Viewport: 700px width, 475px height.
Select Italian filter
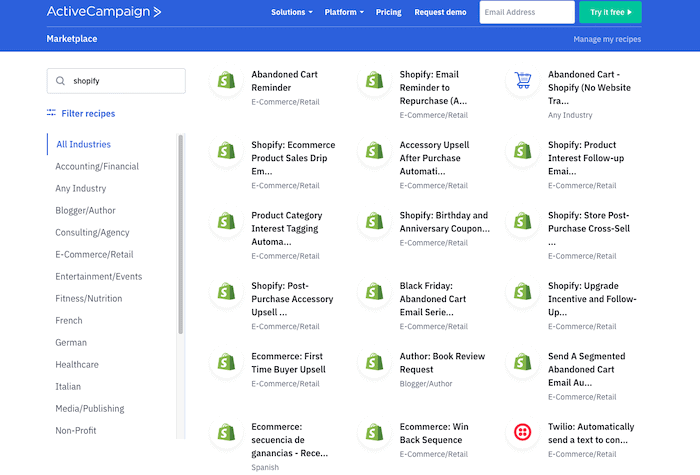tap(68, 387)
